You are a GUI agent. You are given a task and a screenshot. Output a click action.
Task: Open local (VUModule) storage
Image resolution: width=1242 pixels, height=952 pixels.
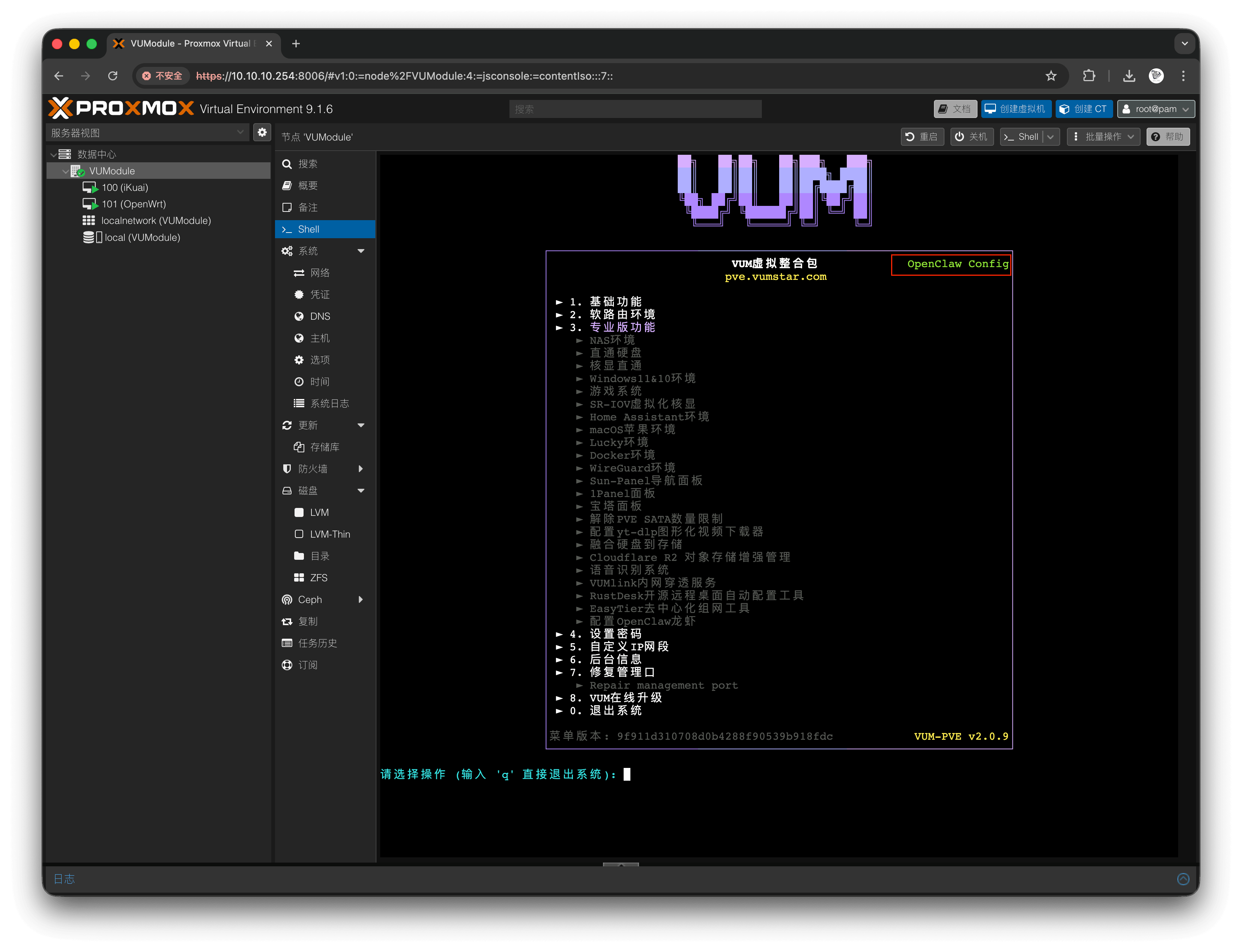point(142,237)
